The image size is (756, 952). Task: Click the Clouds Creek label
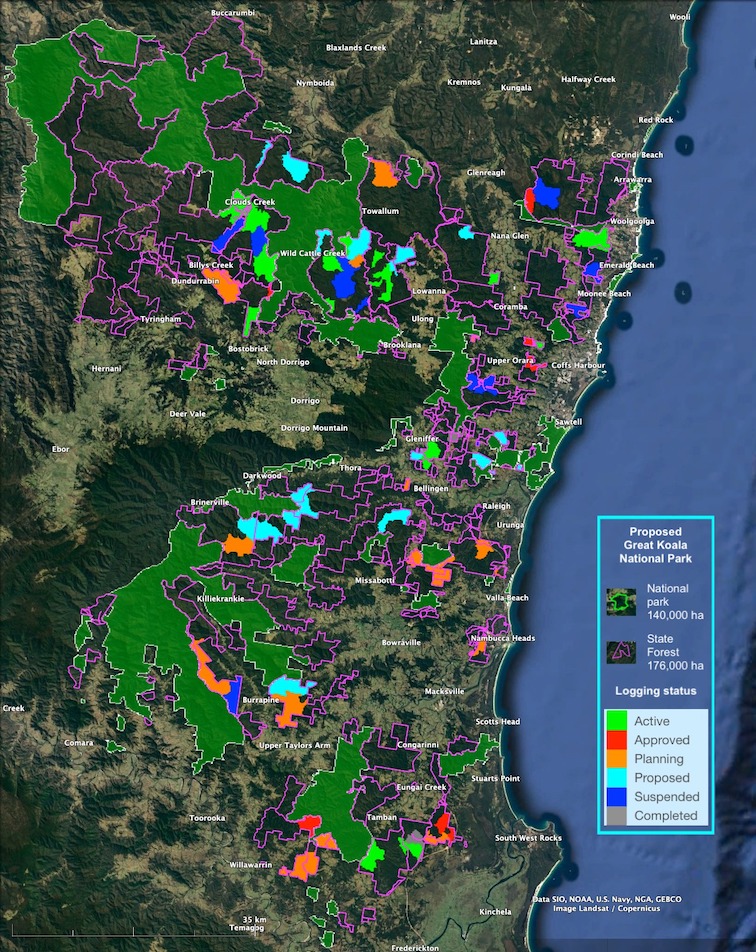[250, 202]
